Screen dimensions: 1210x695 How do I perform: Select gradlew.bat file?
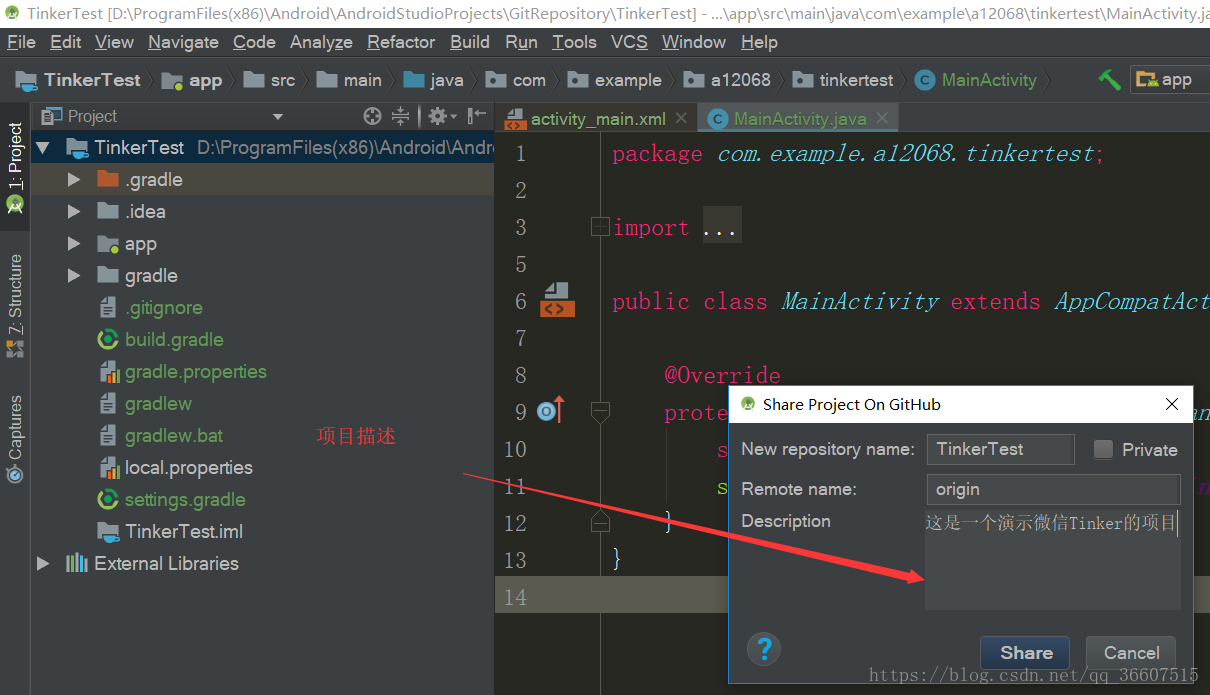pos(173,436)
